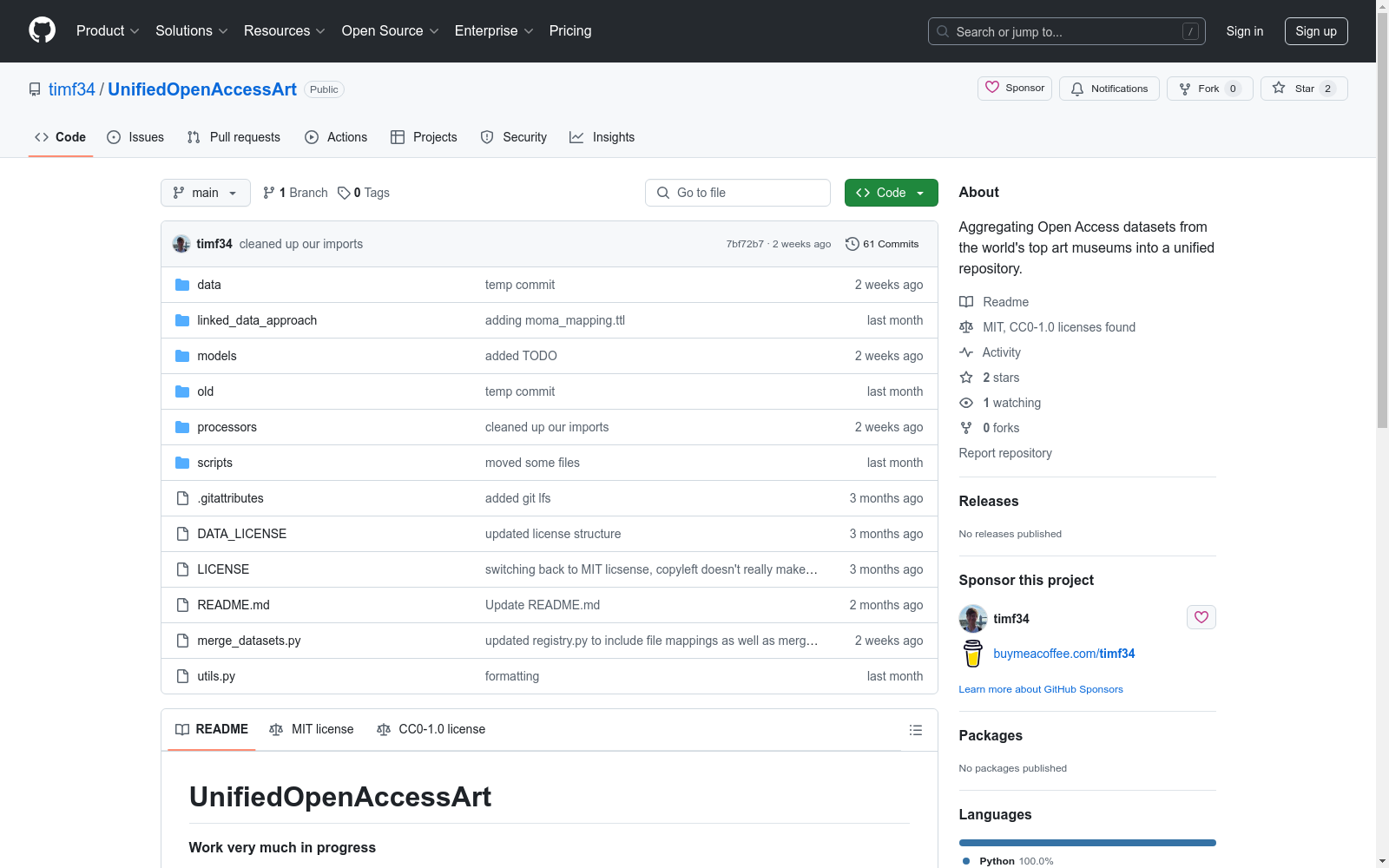Click the GitHub logo icon
Screen dimensions: 1389x868
tap(42, 30)
